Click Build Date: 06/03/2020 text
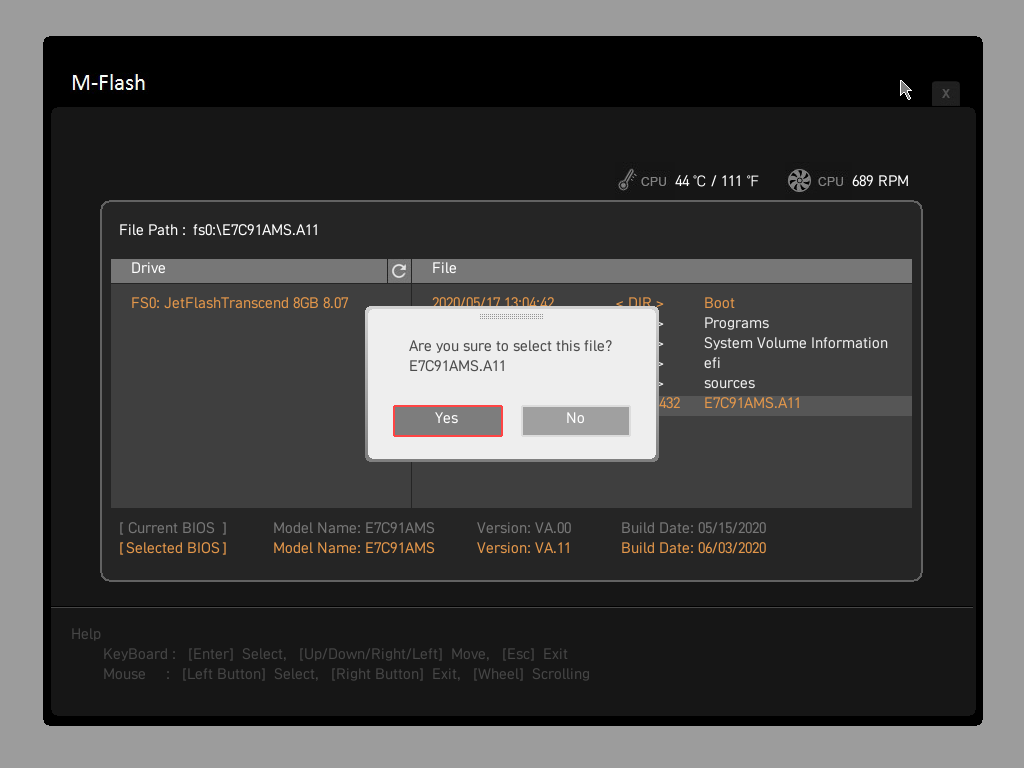 tap(694, 548)
